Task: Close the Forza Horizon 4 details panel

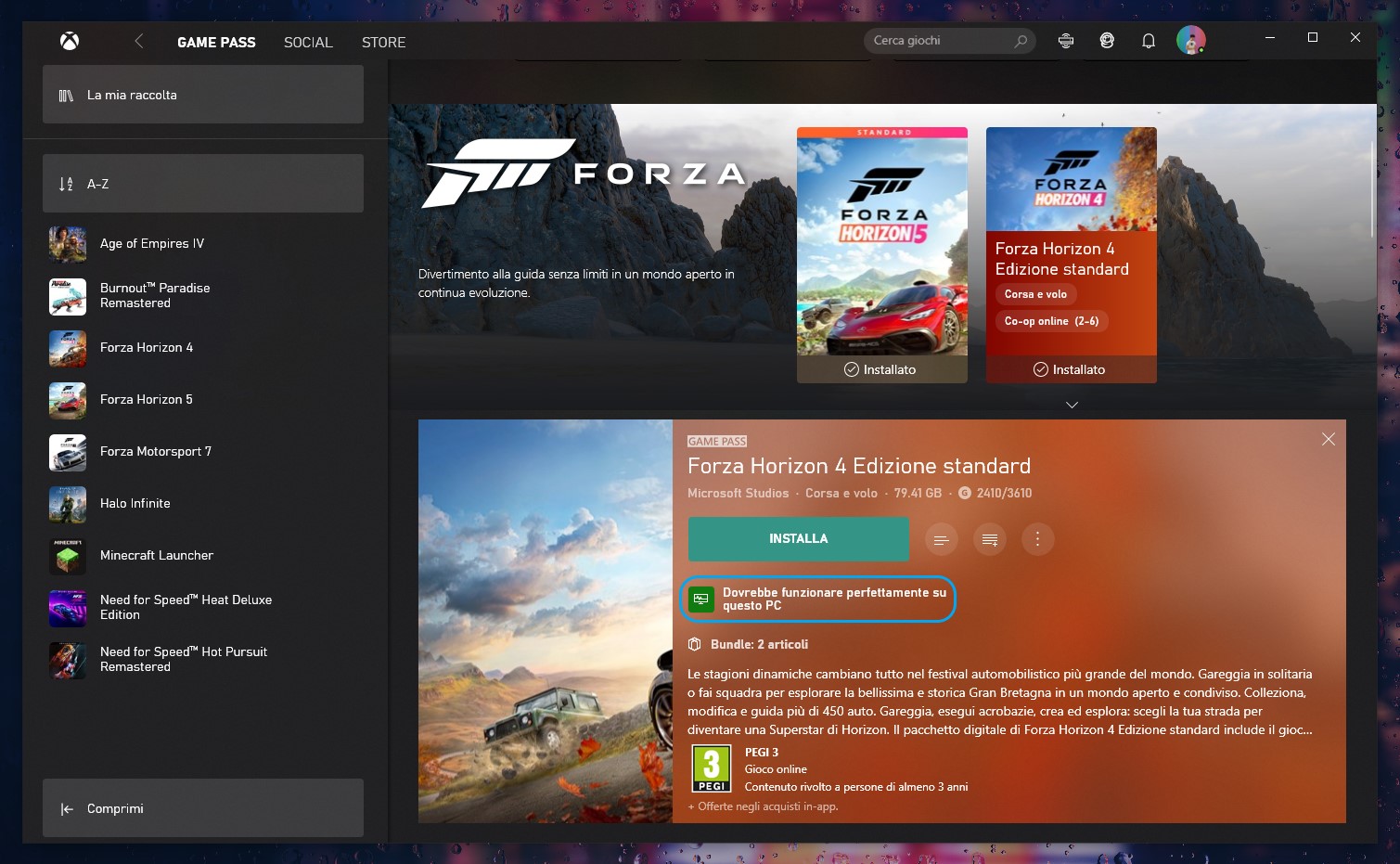Action: click(1329, 439)
